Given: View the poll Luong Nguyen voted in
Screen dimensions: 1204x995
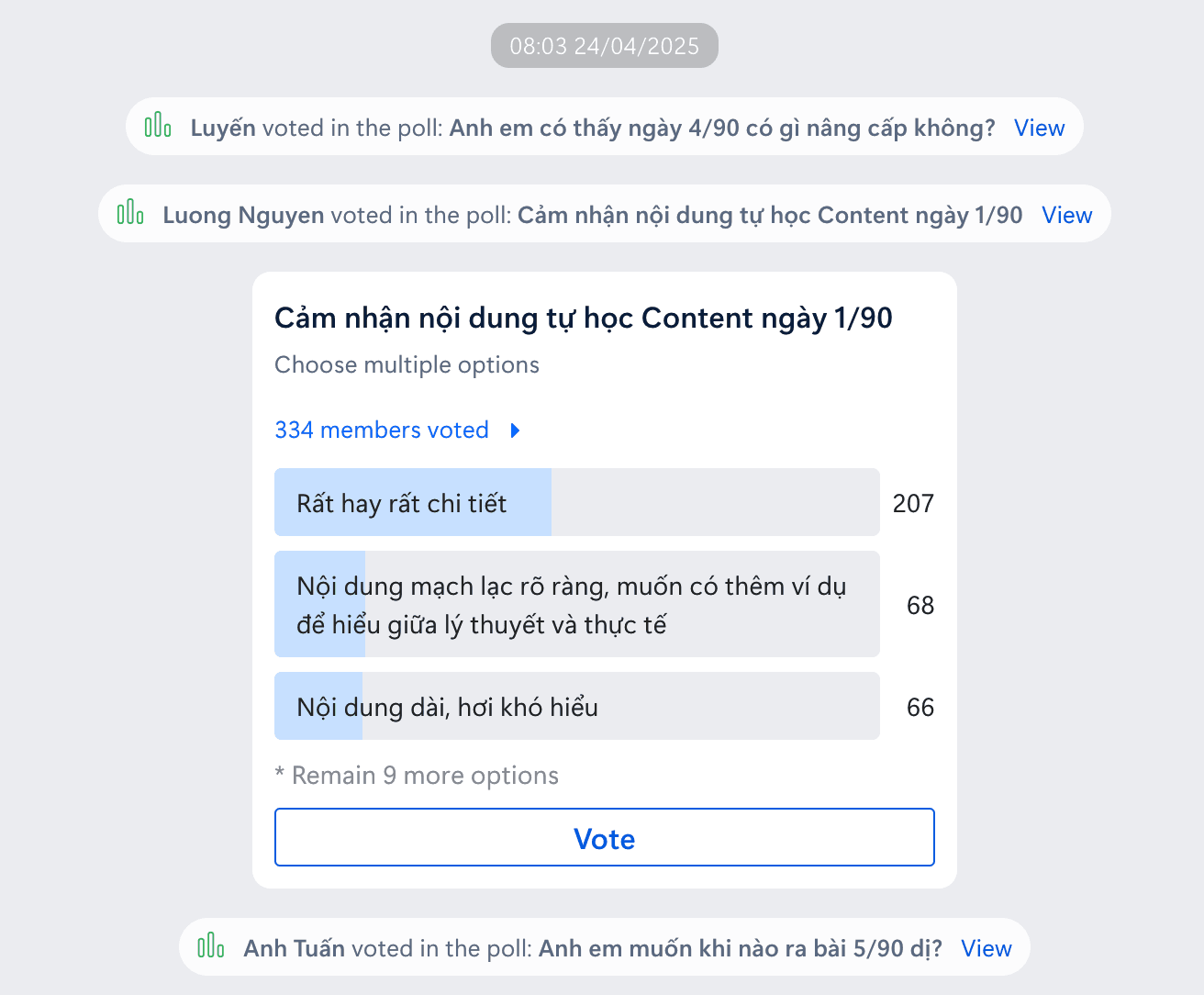Looking at the screenshot, I should (x=1066, y=216).
